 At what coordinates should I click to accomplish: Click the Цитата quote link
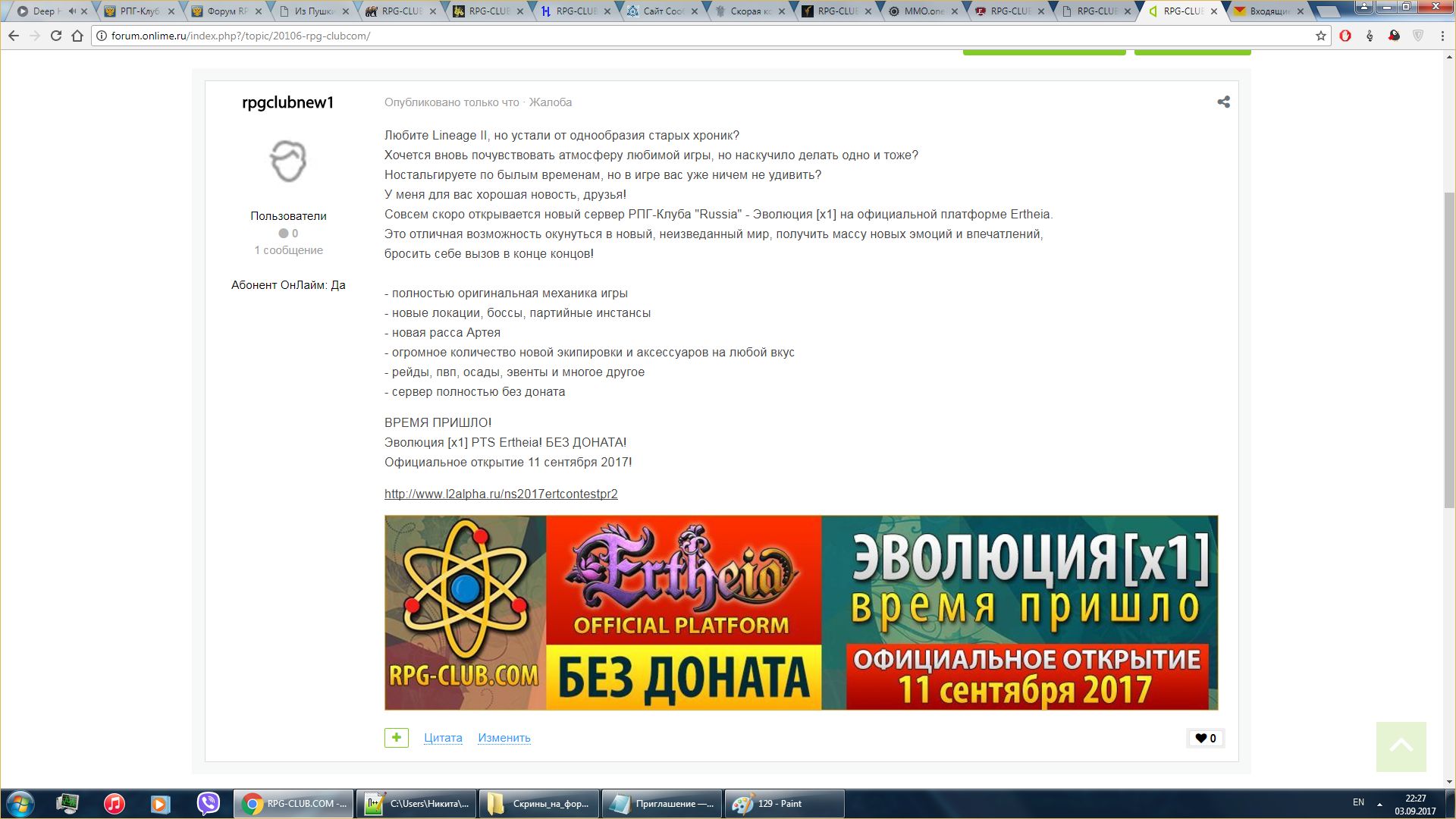click(x=443, y=738)
